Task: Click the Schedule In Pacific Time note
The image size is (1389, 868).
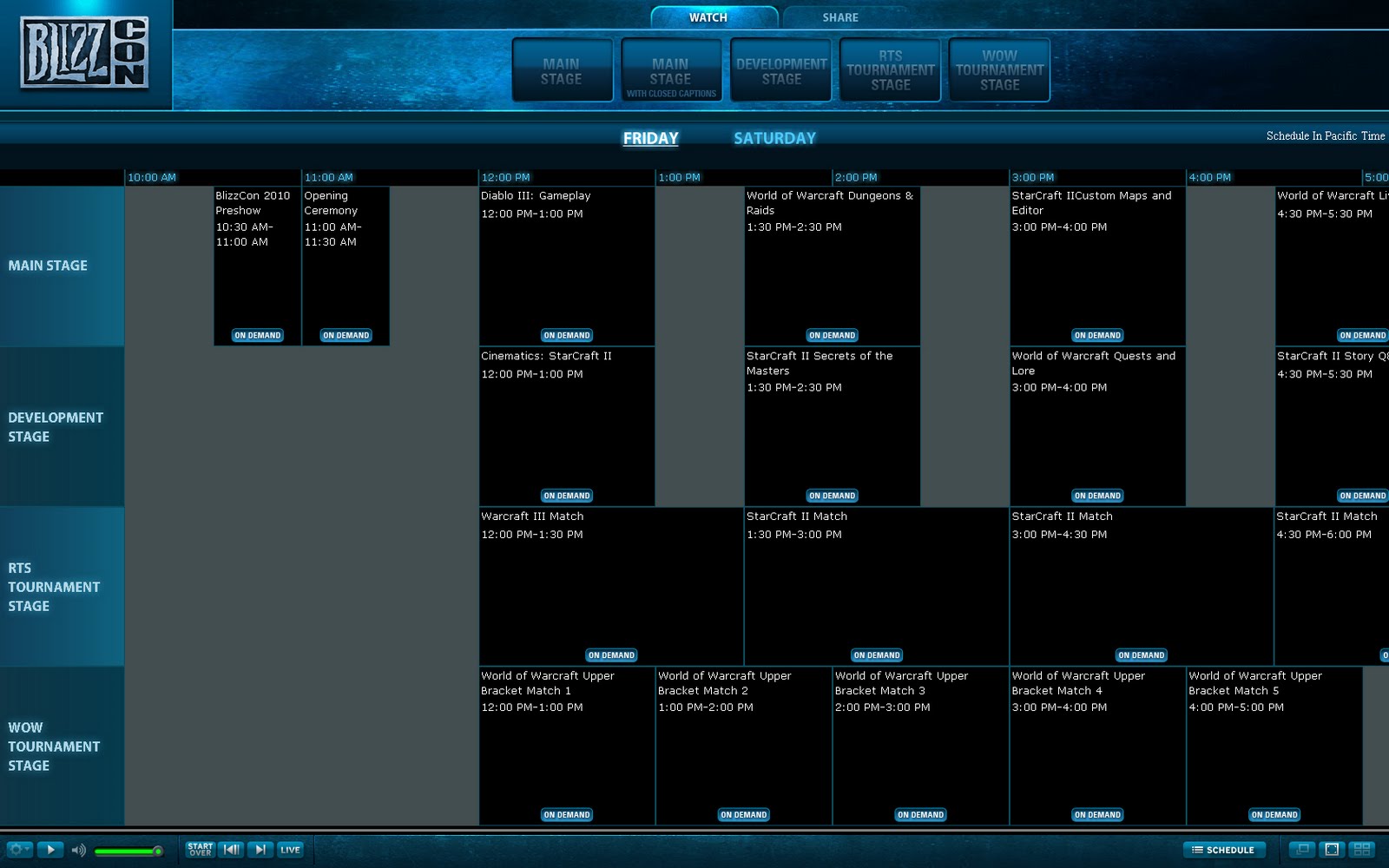Action: tap(1326, 136)
